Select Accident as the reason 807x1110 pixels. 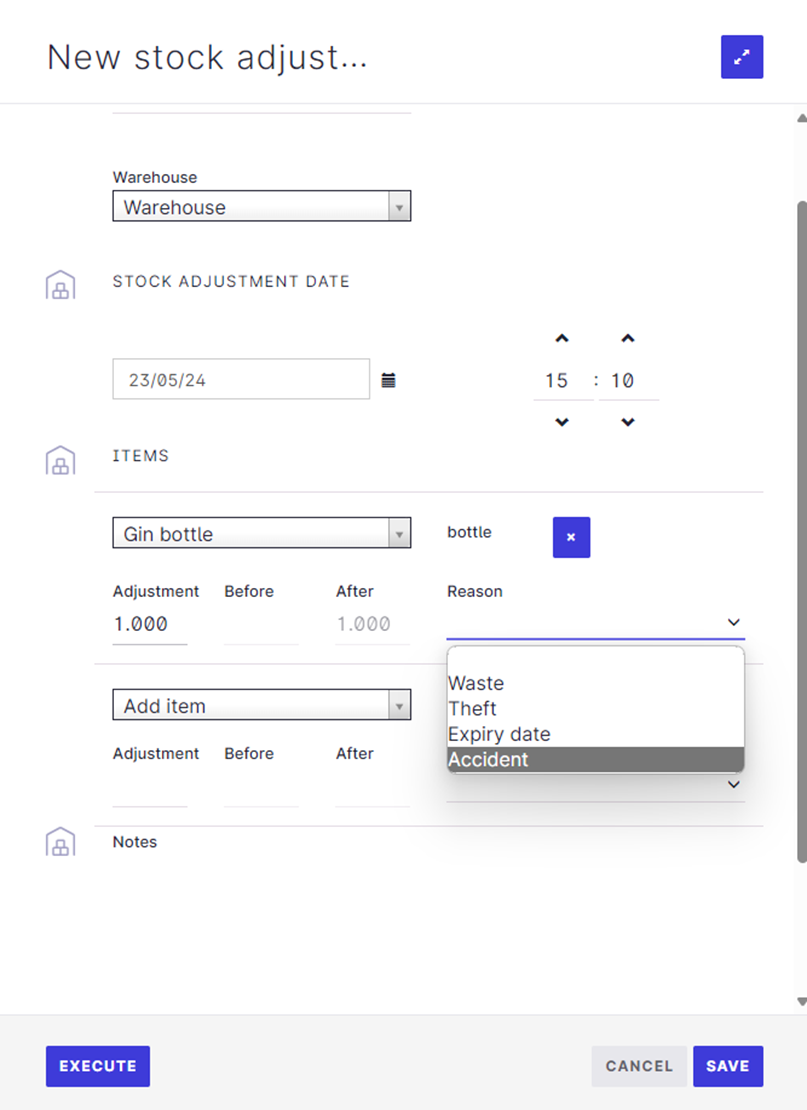488,759
